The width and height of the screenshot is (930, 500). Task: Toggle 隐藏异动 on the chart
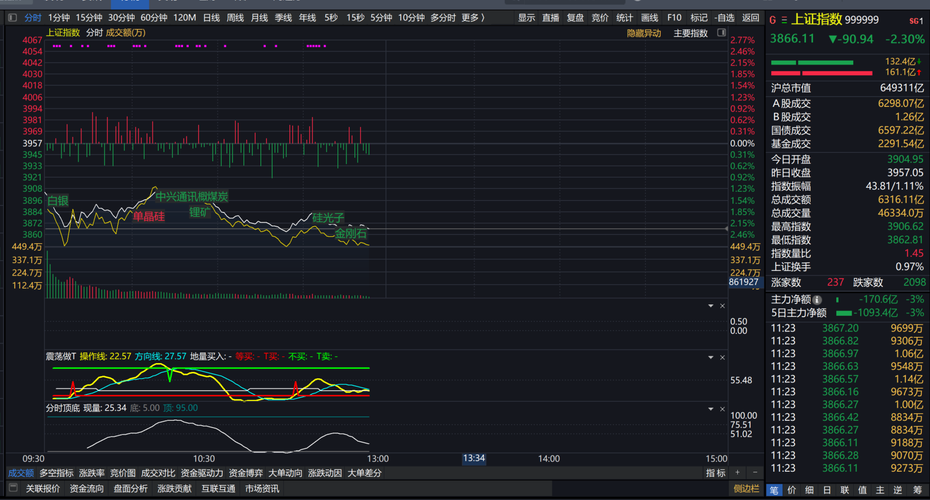643,33
